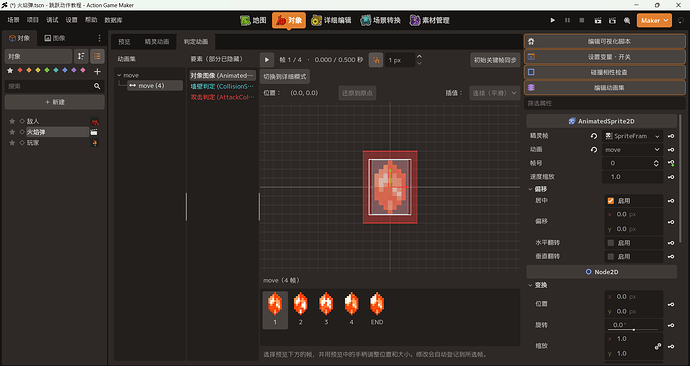Toggle the 居中 启用 checkbox
The image size is (690, 366).
611,201
